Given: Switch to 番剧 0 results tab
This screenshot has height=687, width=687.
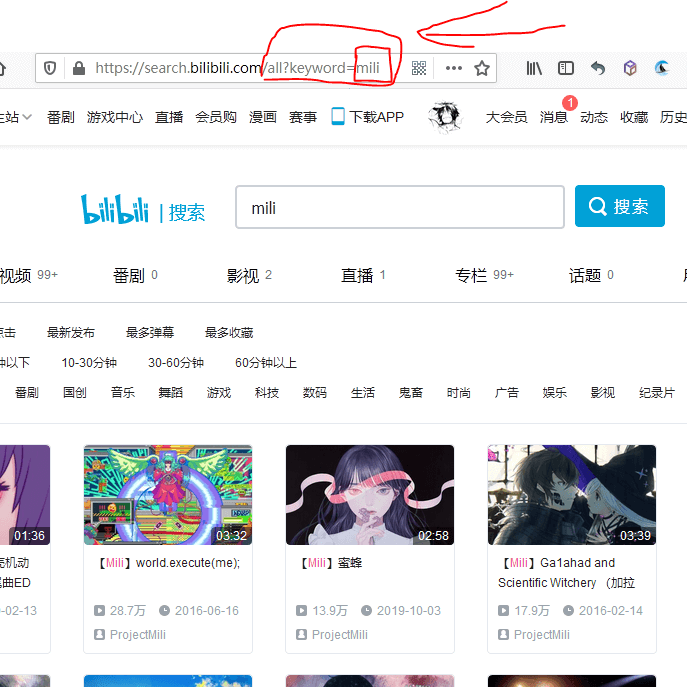Looking at the screenshot, I should pyautogui.click(x=135, y=276).
